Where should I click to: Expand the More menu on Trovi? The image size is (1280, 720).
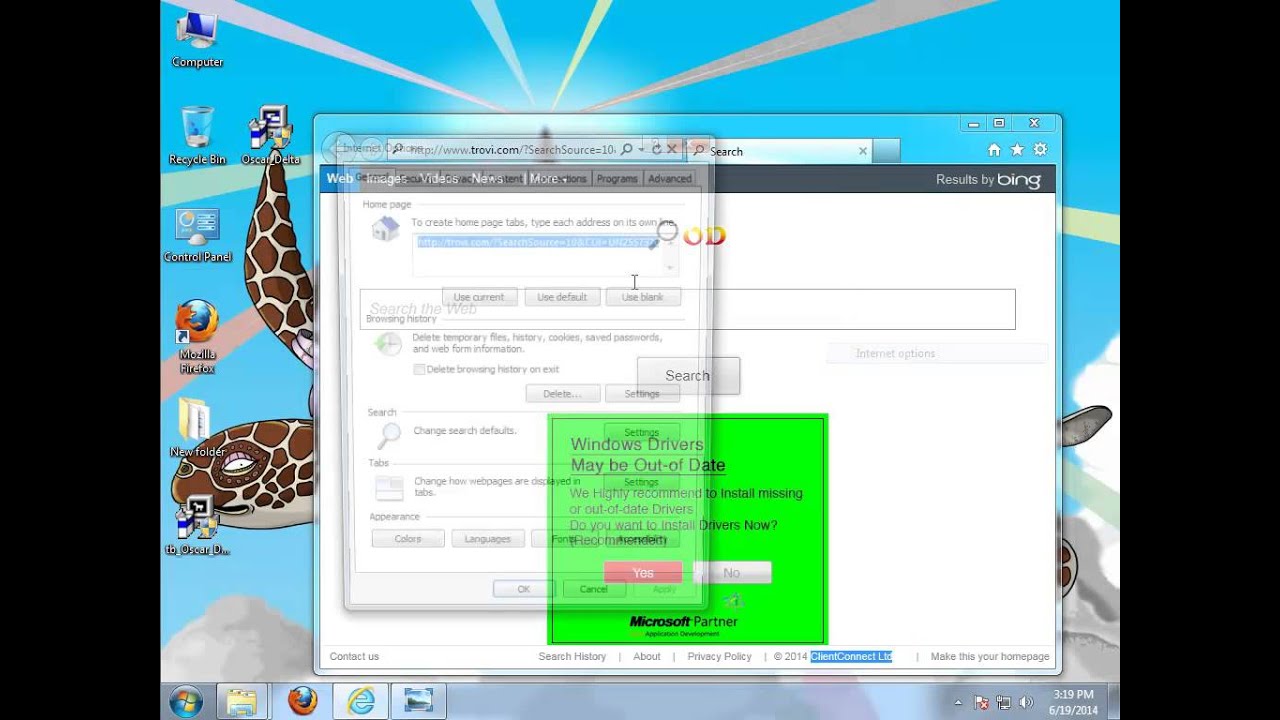click(548, 179)
